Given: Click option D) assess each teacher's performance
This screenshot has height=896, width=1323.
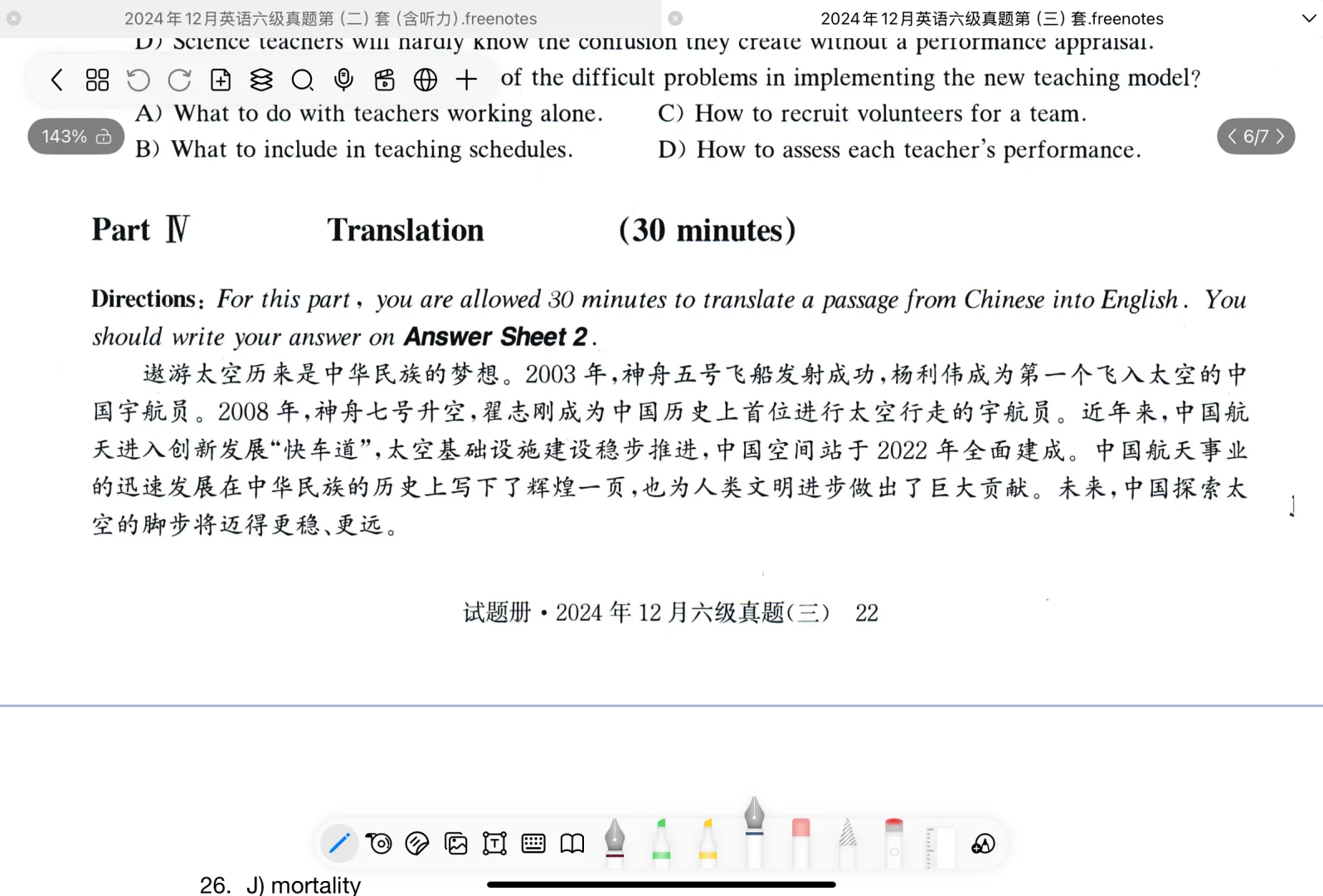Looking at the screenshot, I should point(900,149).
